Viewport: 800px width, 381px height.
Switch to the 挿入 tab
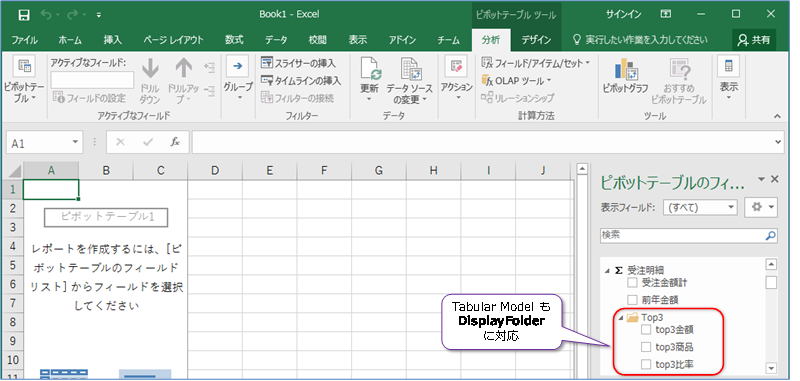112,40
